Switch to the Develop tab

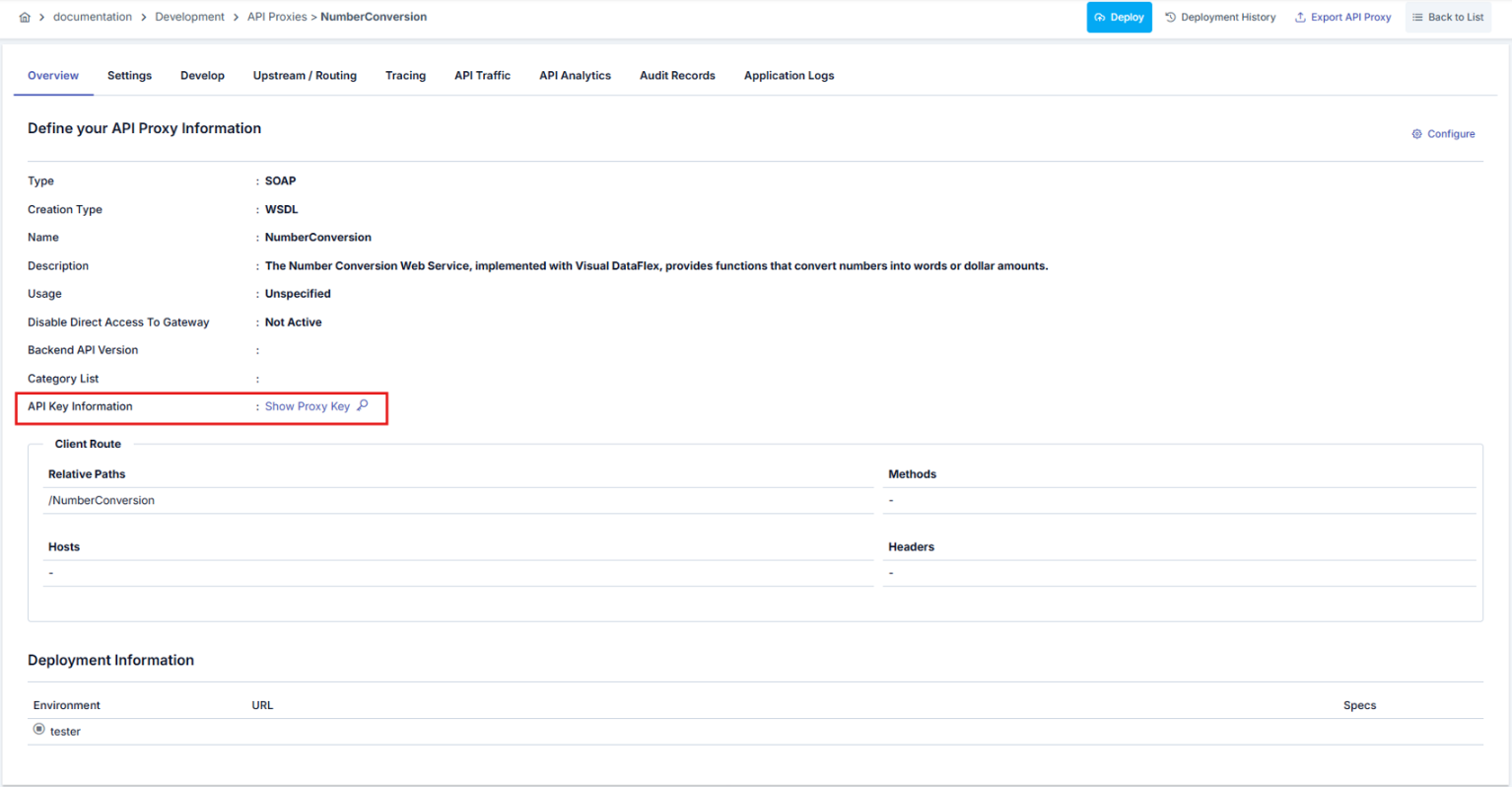point(202,76)
